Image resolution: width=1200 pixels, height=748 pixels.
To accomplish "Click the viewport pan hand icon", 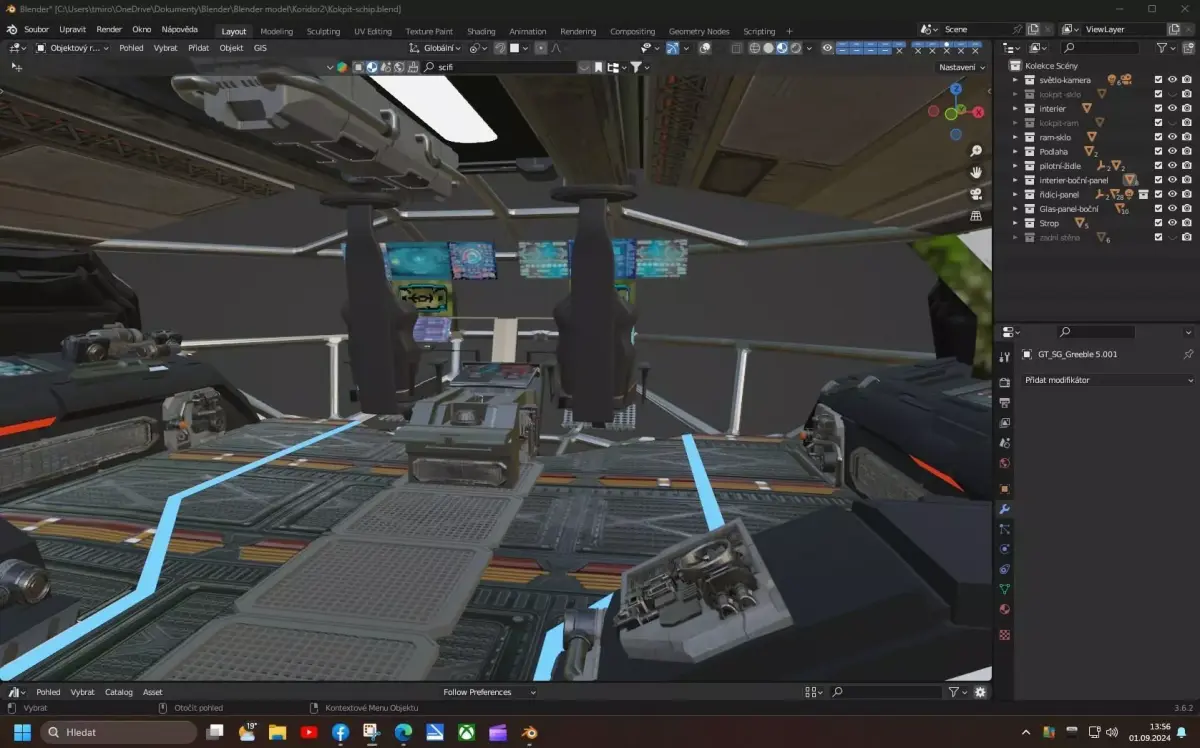I will click(x=975, y=173).
